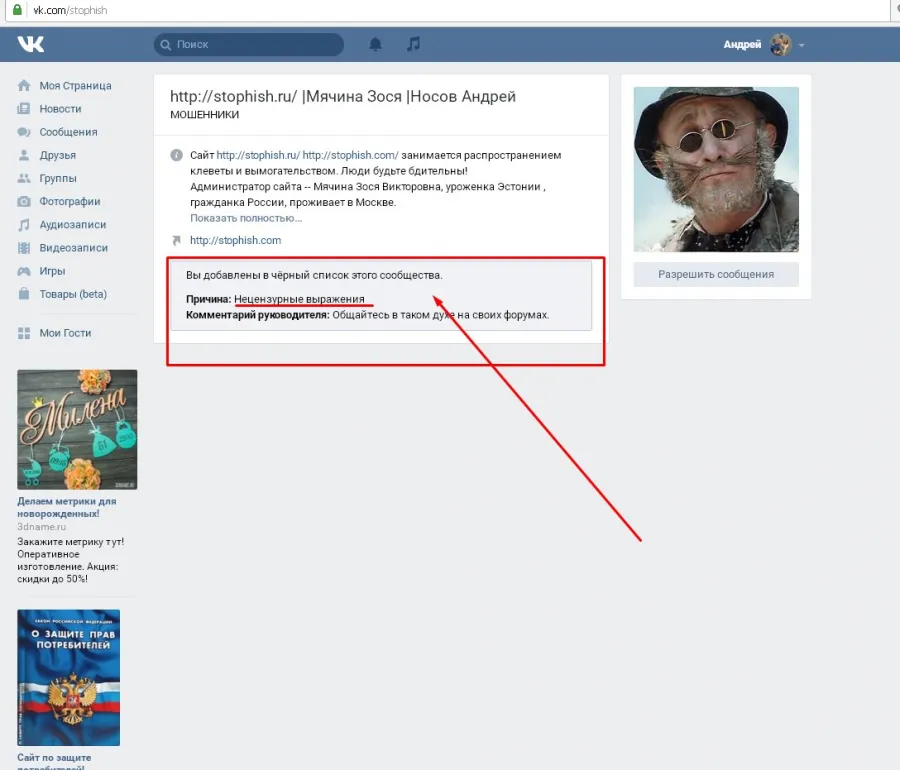
Task: Click the camera icon beside Фотографии
Action: coord(24,201)
